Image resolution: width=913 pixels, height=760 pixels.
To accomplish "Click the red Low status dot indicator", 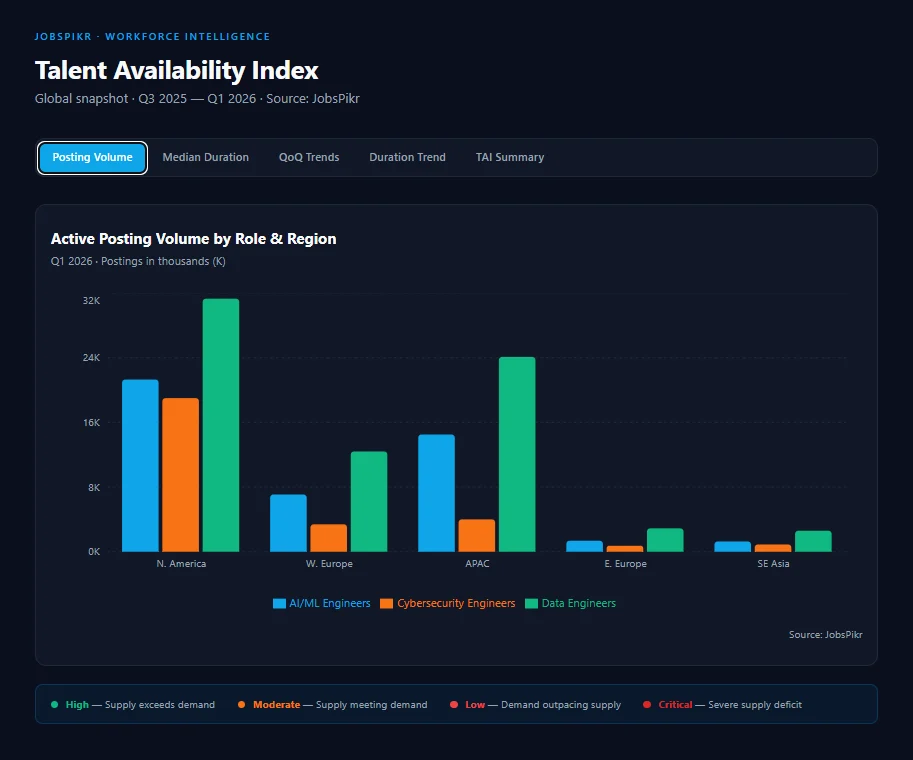I will click(x=455, y=704).
